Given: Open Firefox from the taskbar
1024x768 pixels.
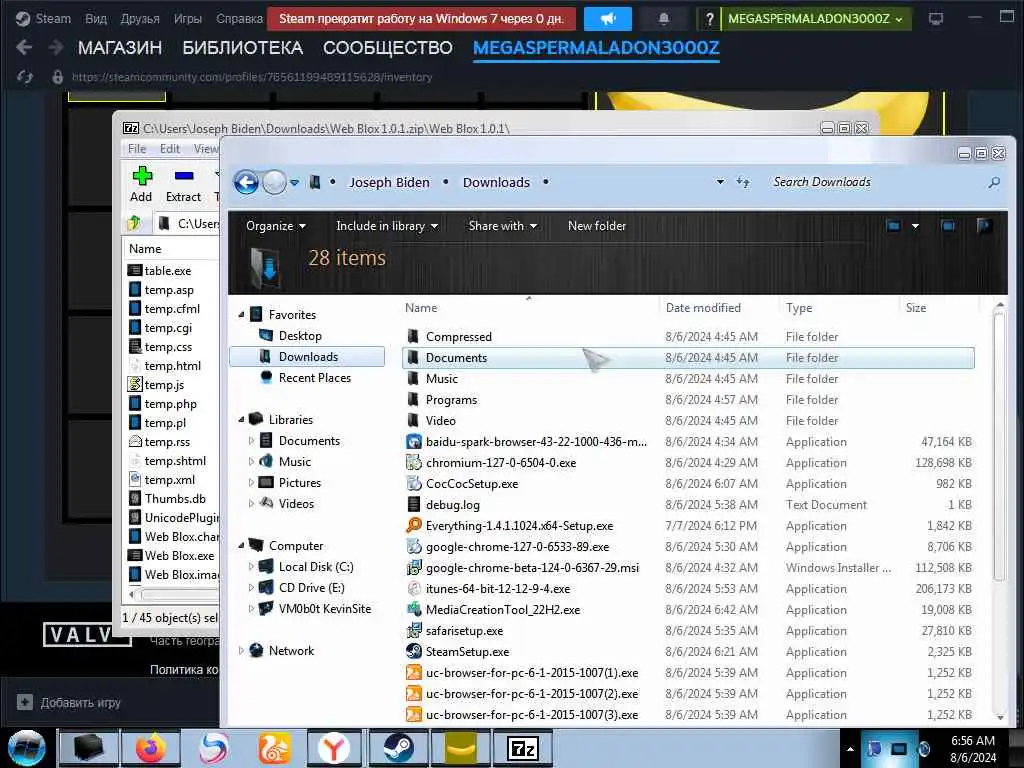Looking at the screenshot, I should pos(151,748).
